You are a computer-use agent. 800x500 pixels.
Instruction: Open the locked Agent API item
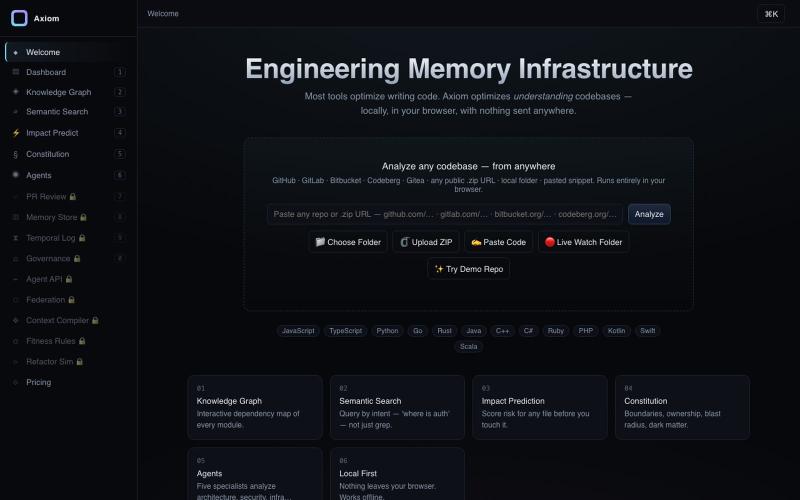[68, 279]
